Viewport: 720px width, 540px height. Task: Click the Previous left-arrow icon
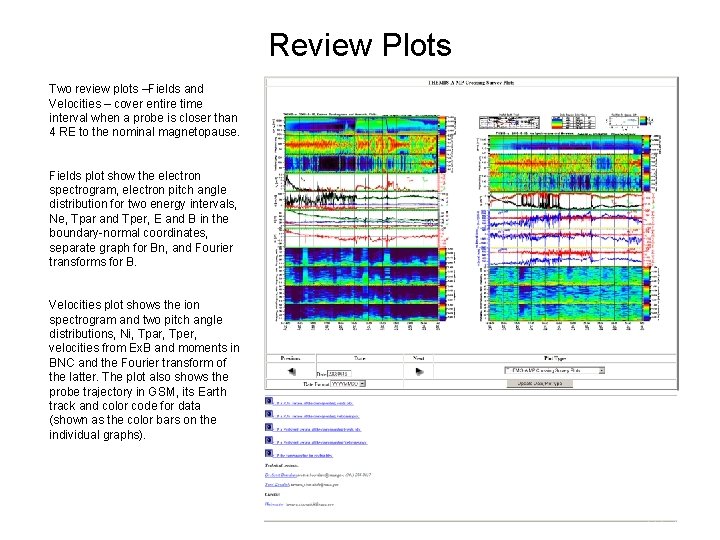(292, 371)
